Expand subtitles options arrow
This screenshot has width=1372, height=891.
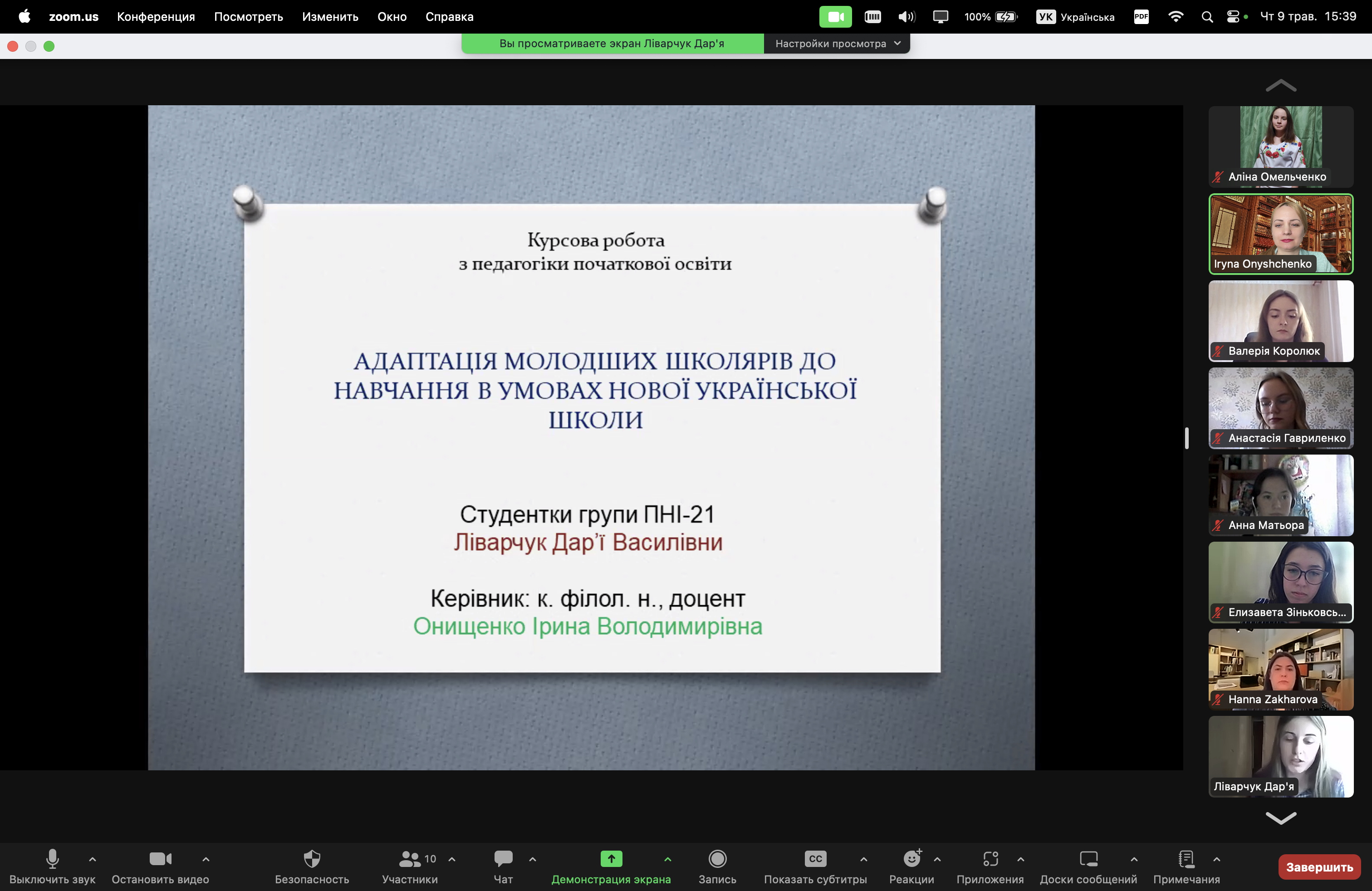point(863,859)
